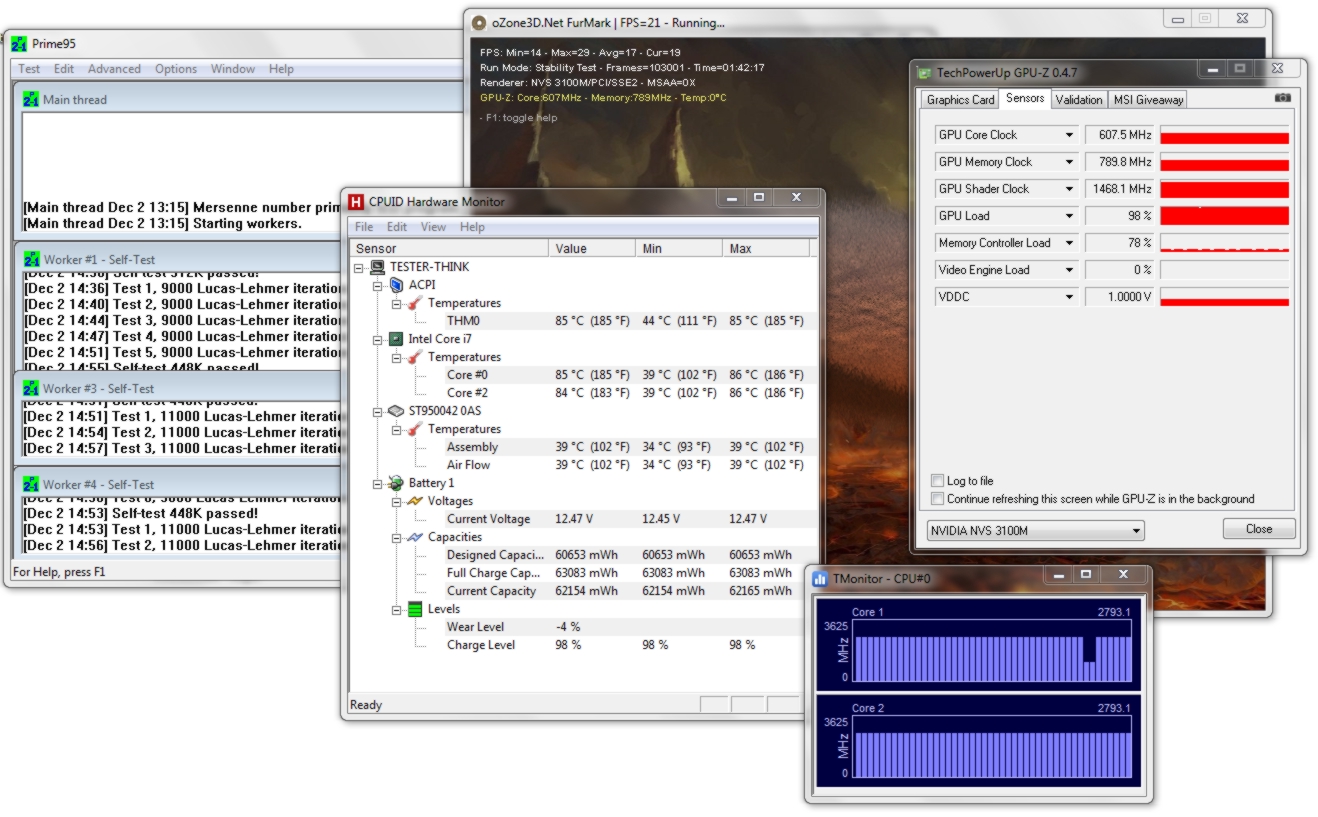This screenshot has height=817, width=1318.
Task: Open the GPU Core Clock dropdown
Action: point(1068,135)
